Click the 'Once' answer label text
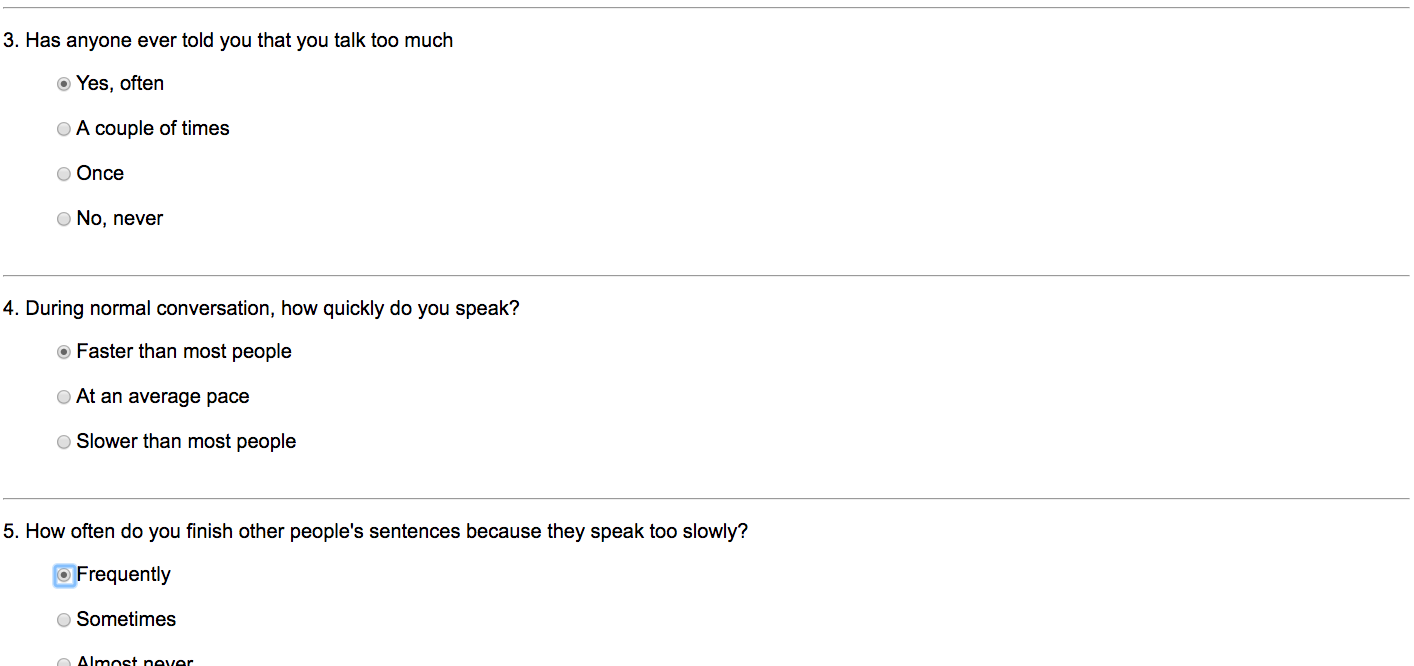The image size is (1414, 666). tap(100, 174)
